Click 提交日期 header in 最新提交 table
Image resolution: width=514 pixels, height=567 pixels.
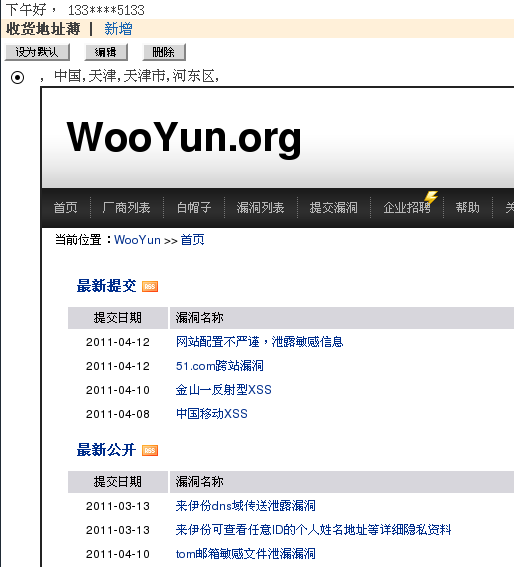pyautogui.click(x=118, y=318)
